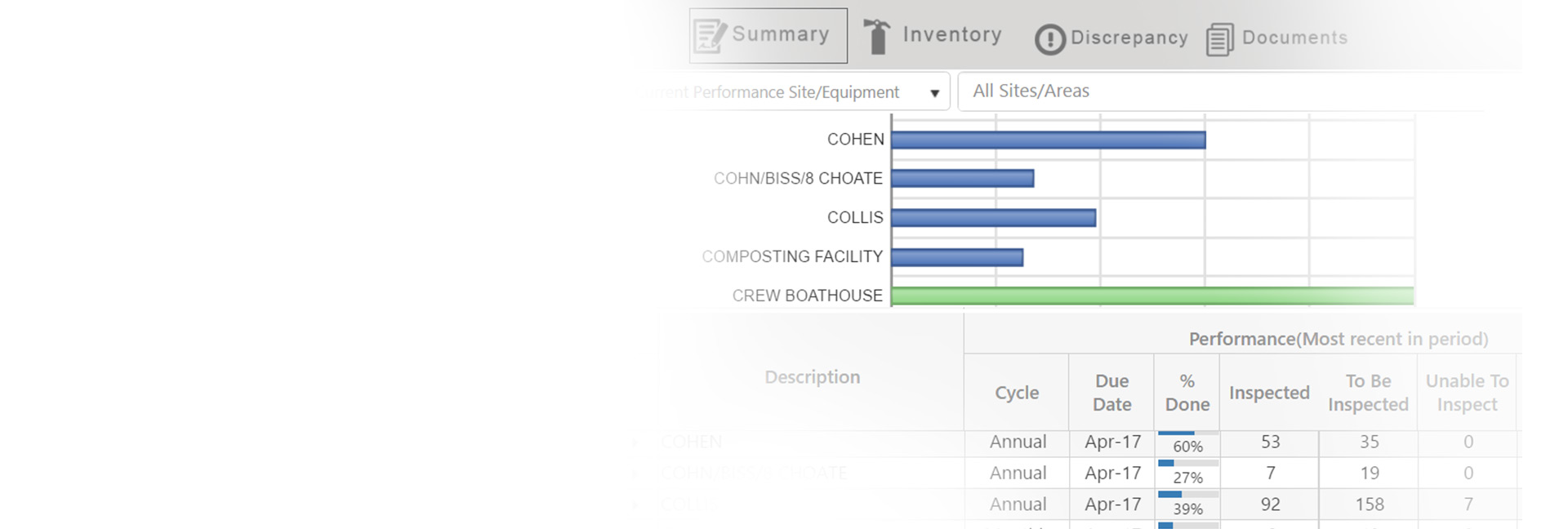The width and height of the screenshot is (1568, 529).
Task: Click the To Be Inspected column header
Action: [x=1368, y=393]
